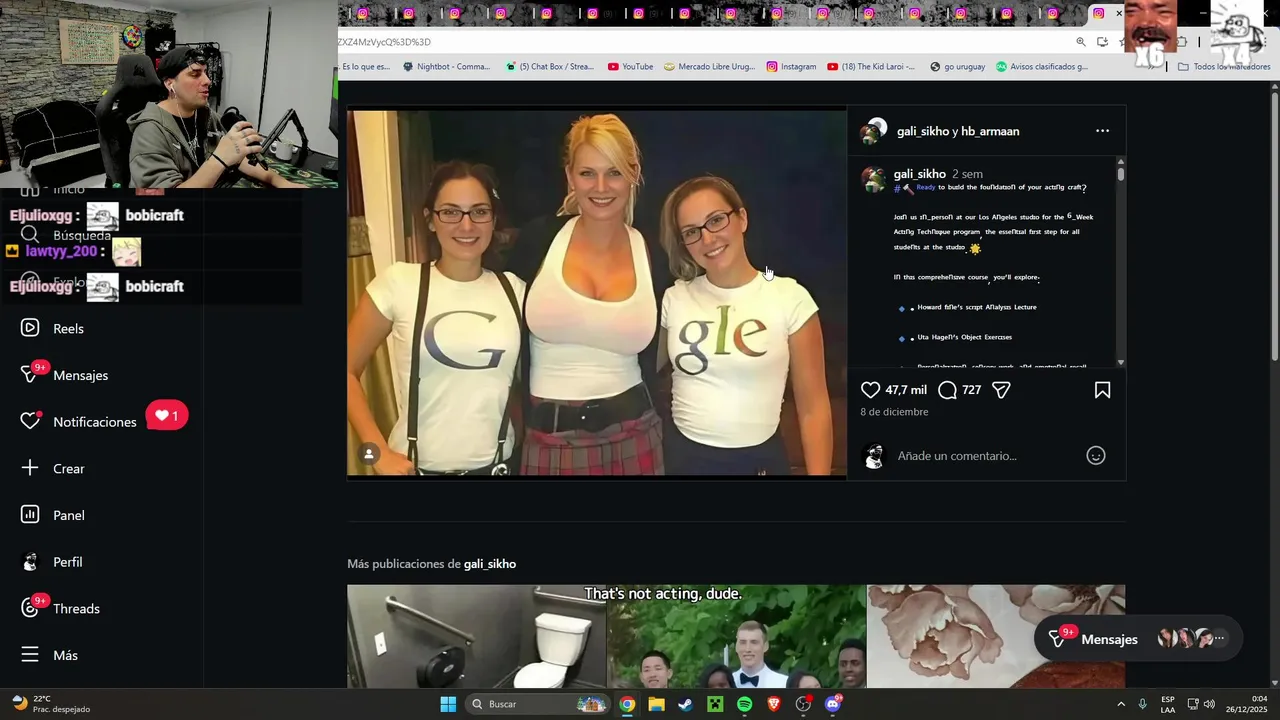The height and width of the screenshot is (720, 1280).
Task: Open the Nightbot bookmark
Action: 446,67
